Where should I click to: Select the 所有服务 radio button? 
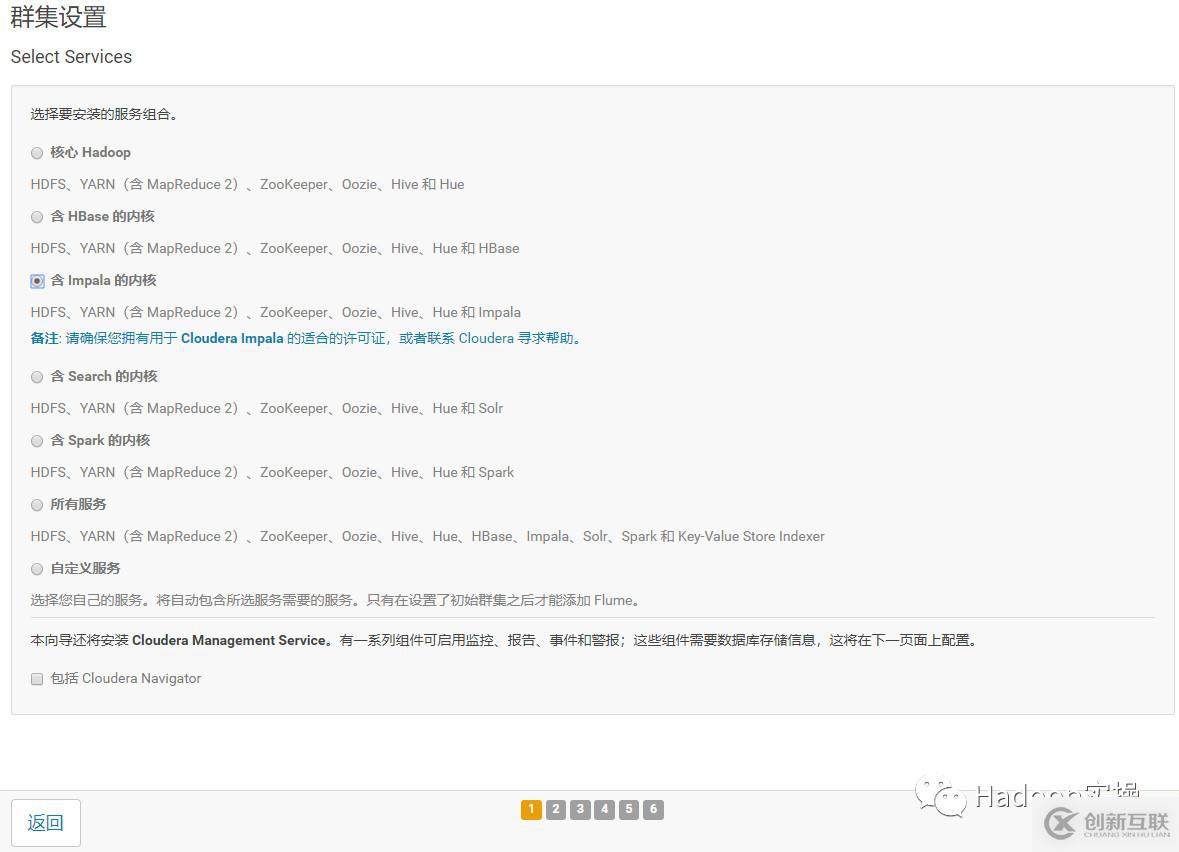pyautogui.click(x=37, y=505)
